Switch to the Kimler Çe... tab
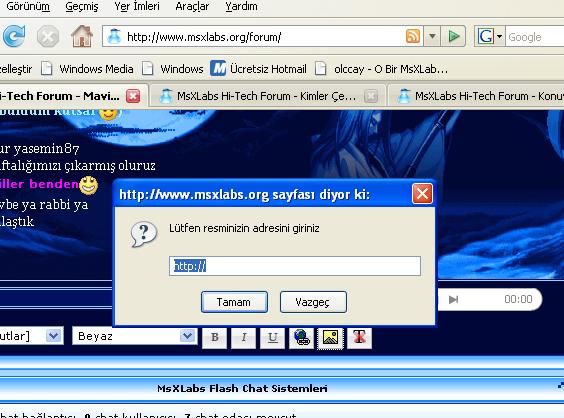Image resolution: width=564 pixels, height=418 pixels. (x=267, y=96)
